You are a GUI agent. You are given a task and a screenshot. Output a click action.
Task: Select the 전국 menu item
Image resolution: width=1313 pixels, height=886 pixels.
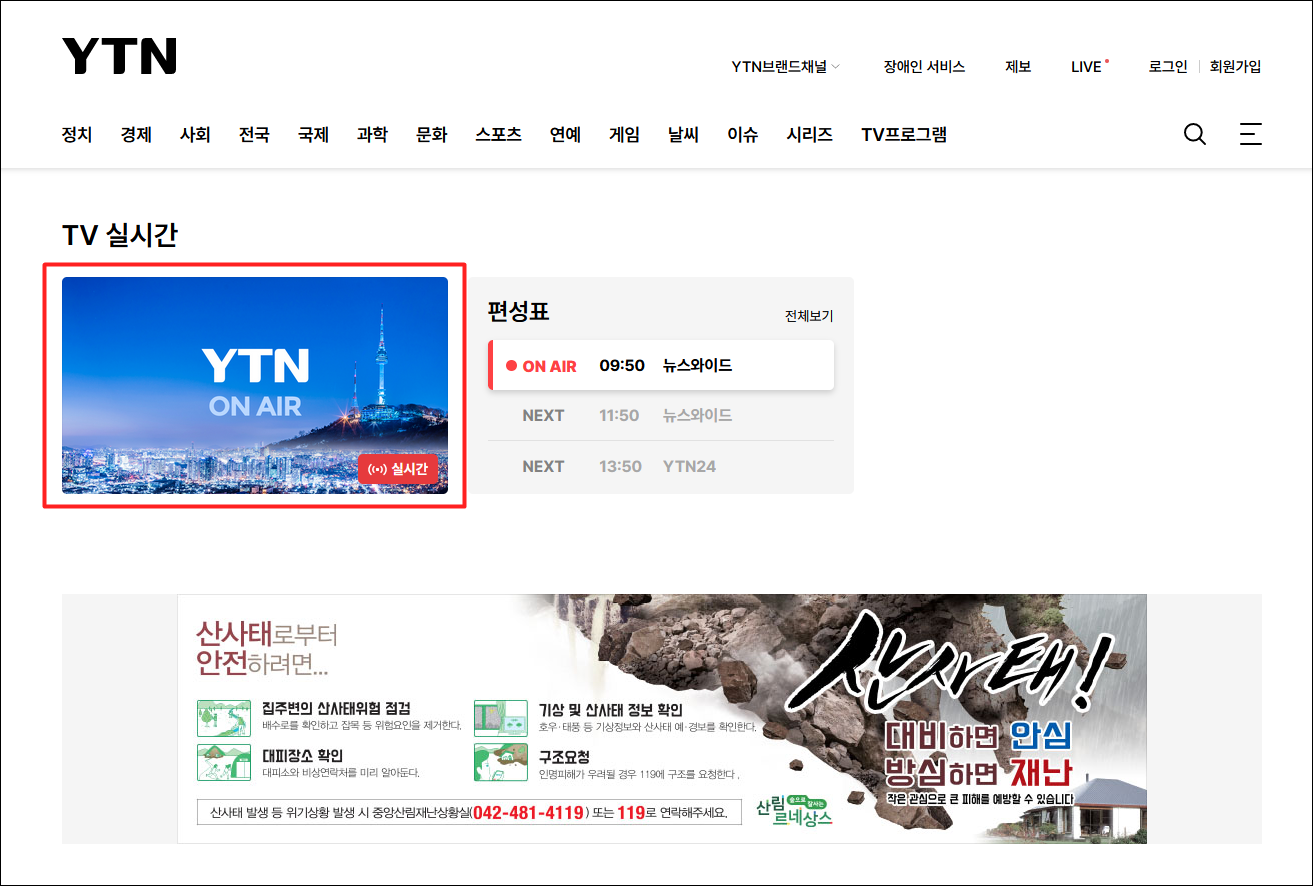[x=254, y=134]
